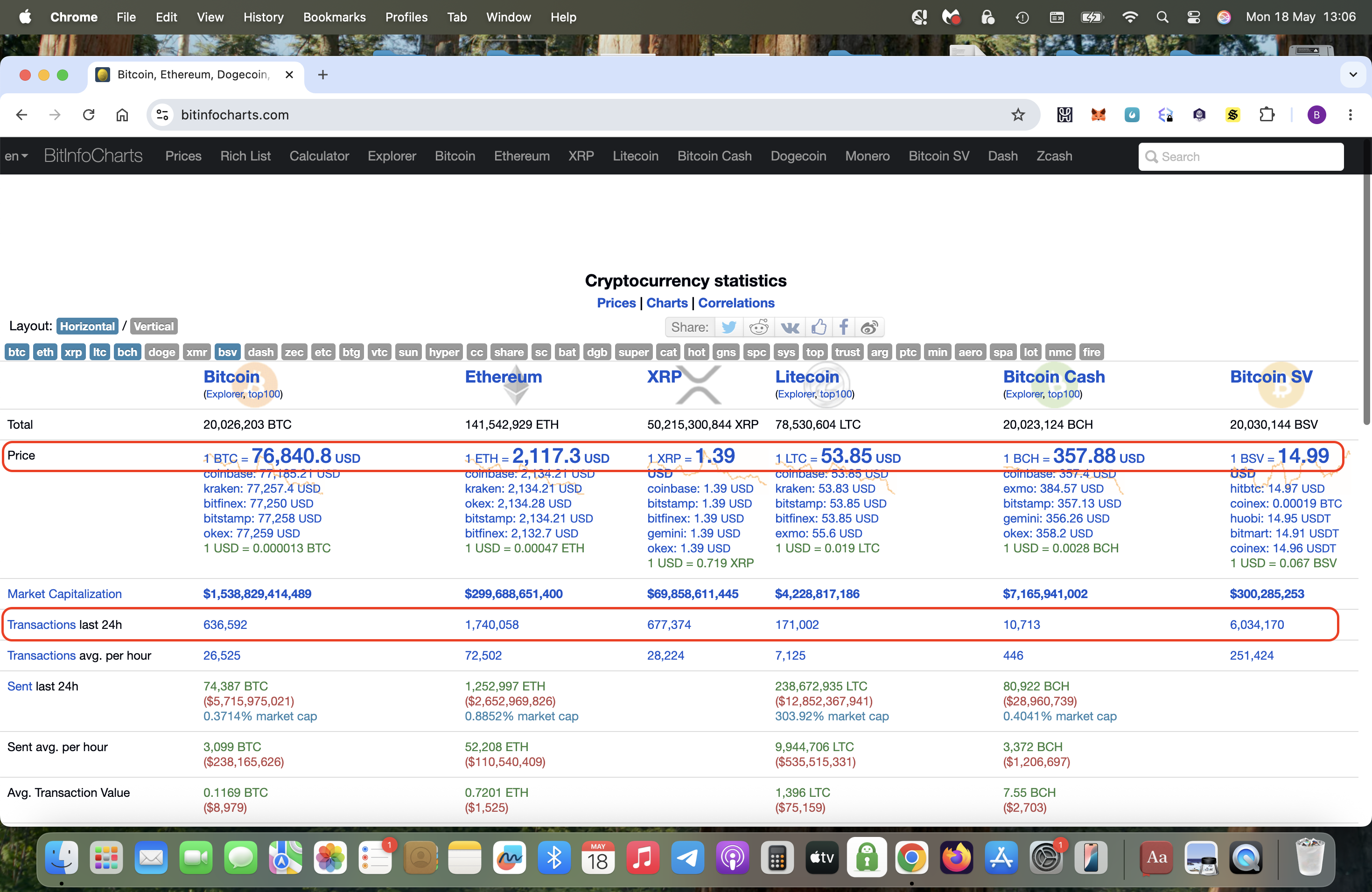Image resolution: width=1372 pixels, height=892 pixels.
Task: Open Control Center in menu bar
Action: coord(1193,17)
